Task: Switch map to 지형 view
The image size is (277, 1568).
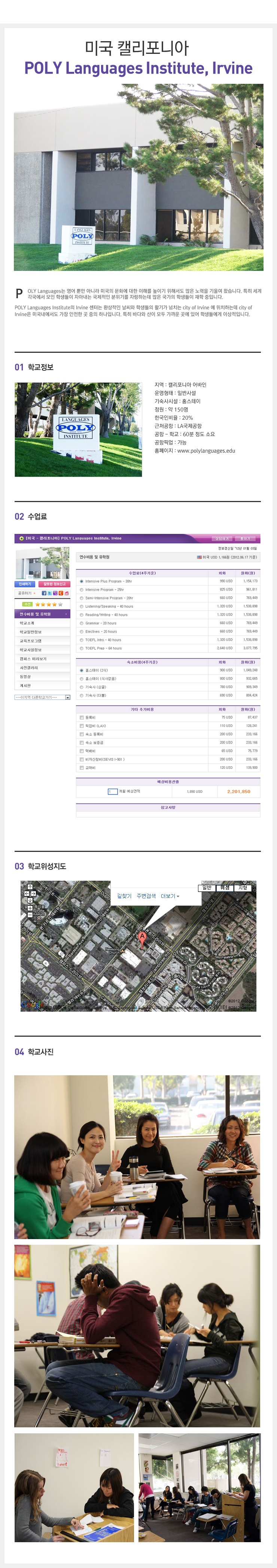Action: [x=243, y=888]
